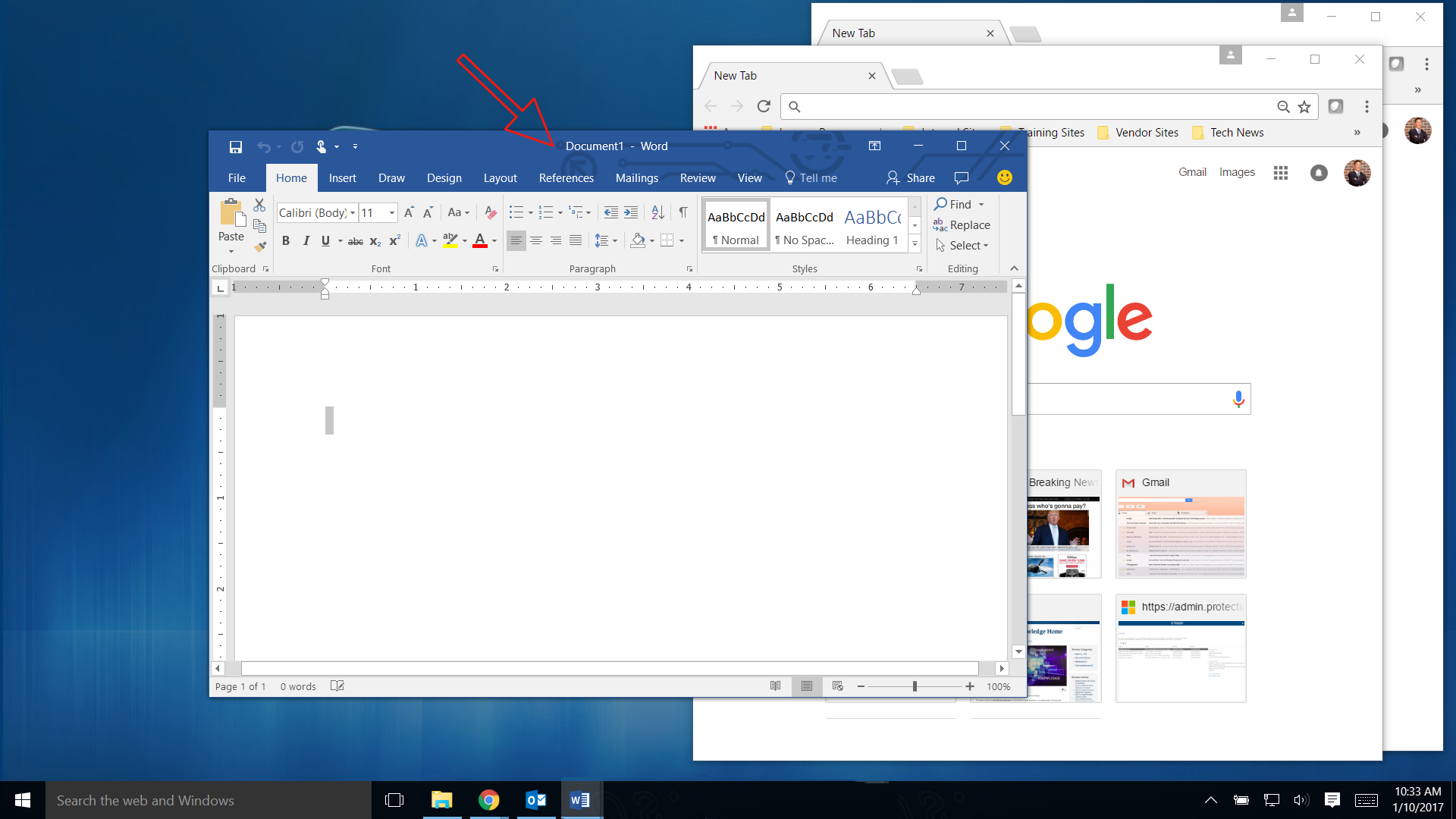Image resolution: width=1456 pixels, height=819 pixels.
Task: Toggle Show/Hide paragraph marks
Action: coord(683,213)
